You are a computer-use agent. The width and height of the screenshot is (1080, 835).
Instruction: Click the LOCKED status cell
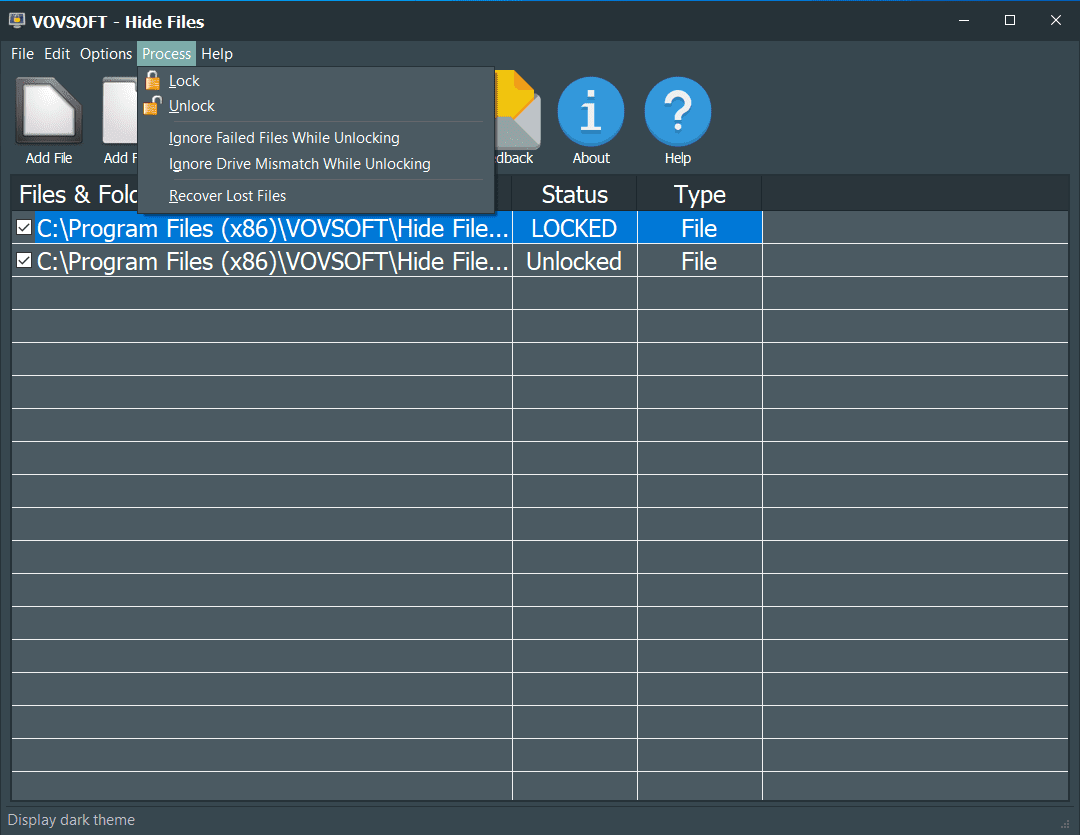[x=574, y=228]
